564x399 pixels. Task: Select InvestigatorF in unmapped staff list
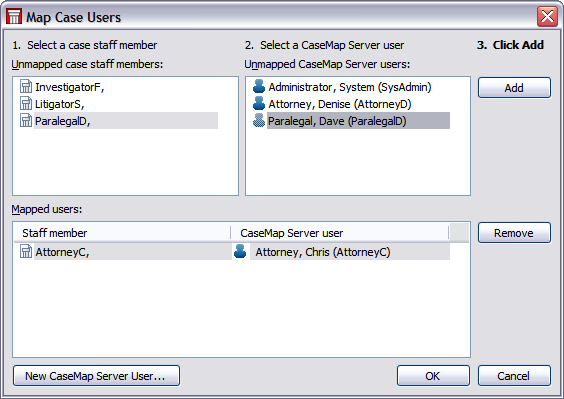tap(69, 87)
